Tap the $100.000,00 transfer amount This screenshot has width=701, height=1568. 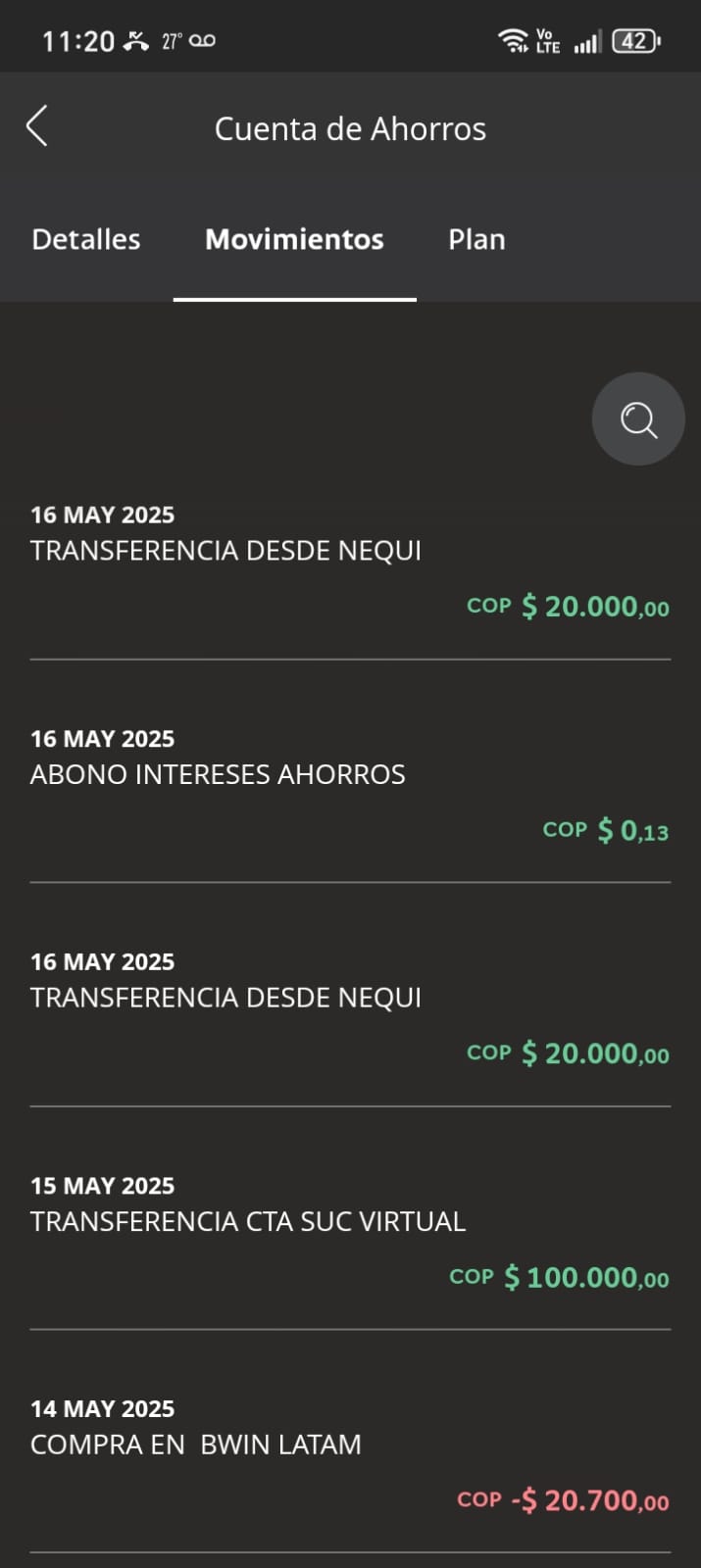[x=586, y=1277]
